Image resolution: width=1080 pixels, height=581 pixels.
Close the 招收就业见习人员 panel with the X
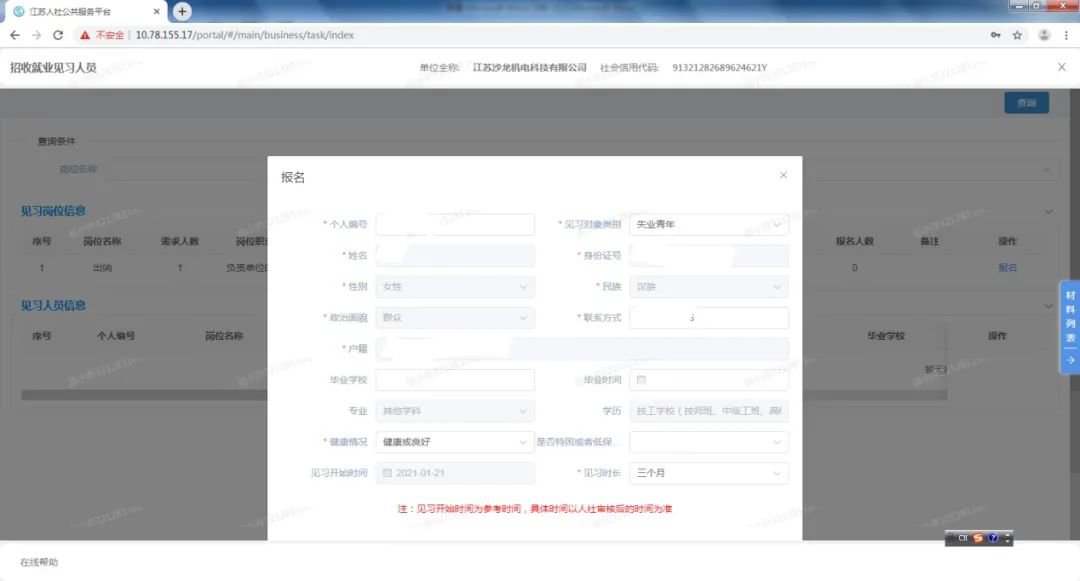click(1061, 67)
